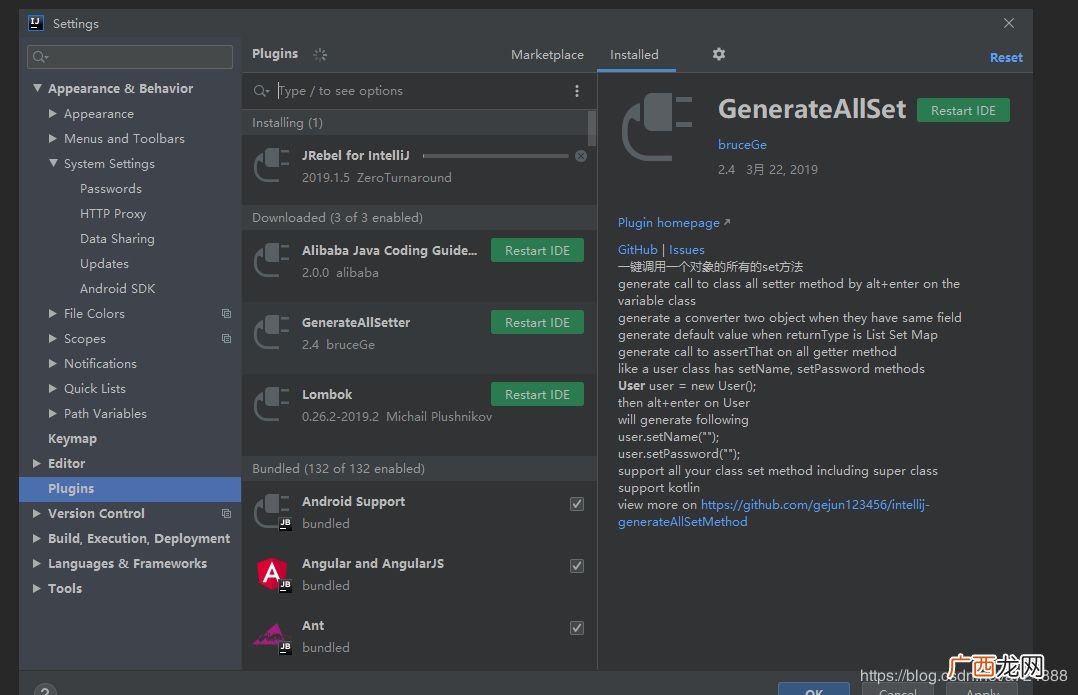This screenshot has width=1078, height=695.
Task: Expand the Editor settings section
Action: click(37, 463)
